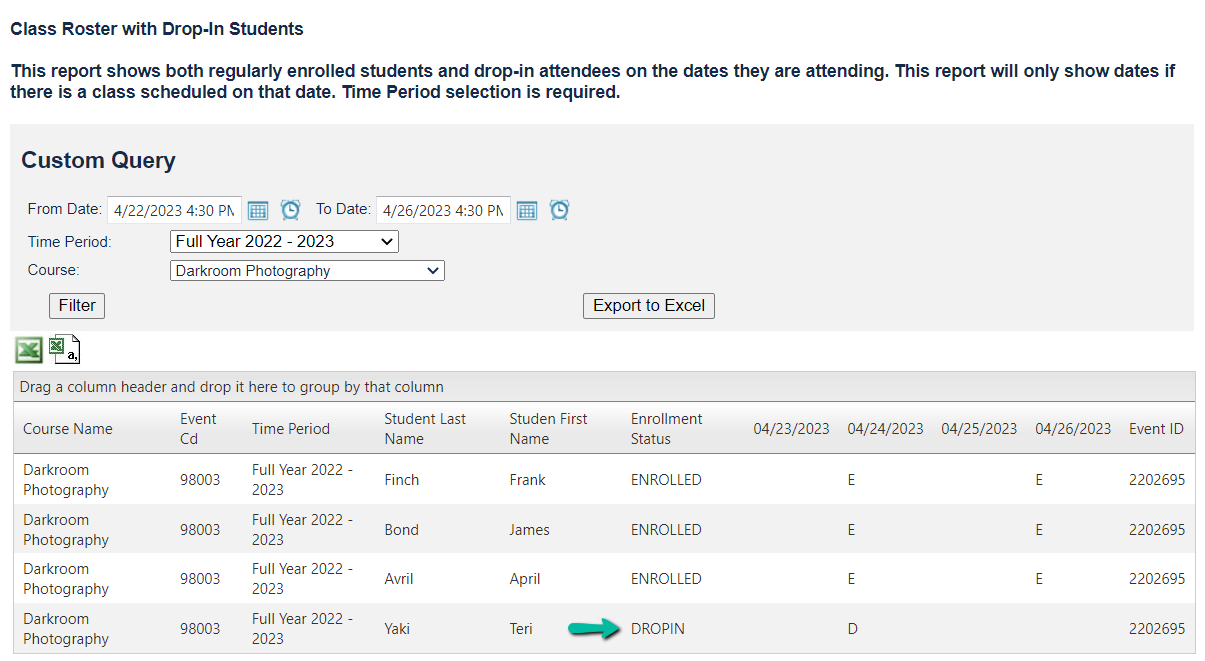Click ENROLLED status in Avril's row

[x=666, y=578]
